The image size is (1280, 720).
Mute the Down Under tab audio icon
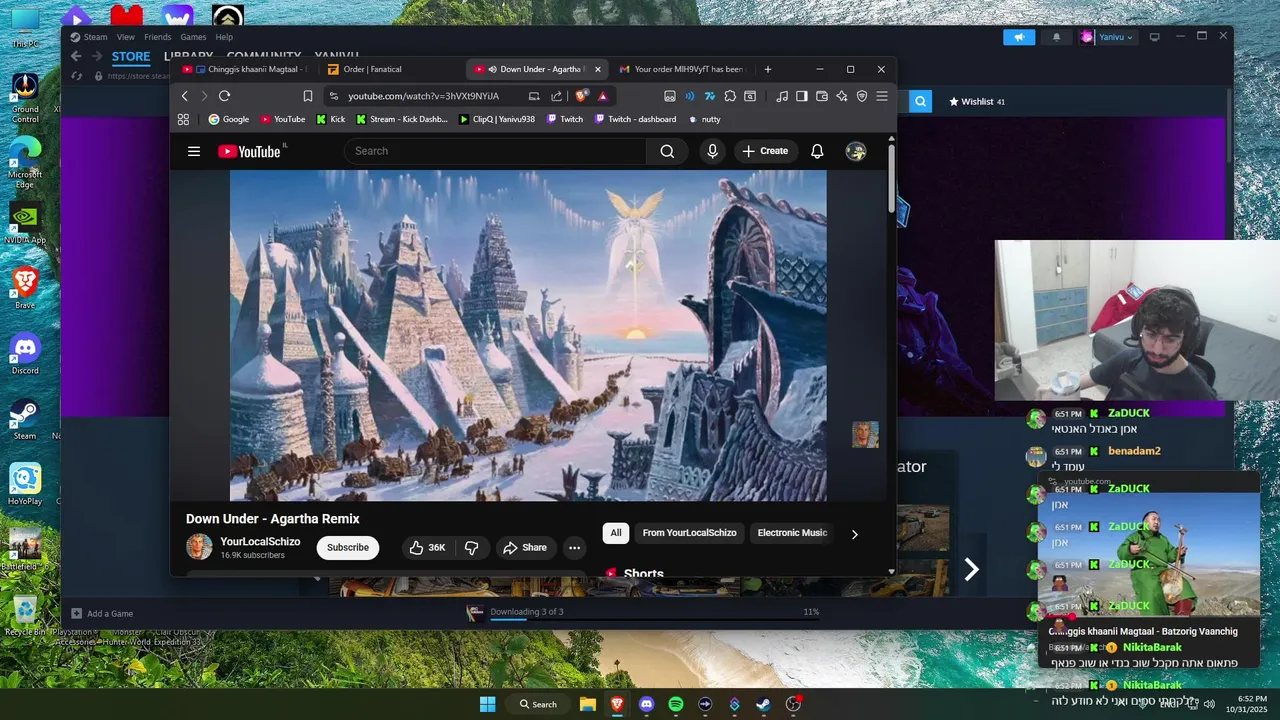[x=492, y=69]
